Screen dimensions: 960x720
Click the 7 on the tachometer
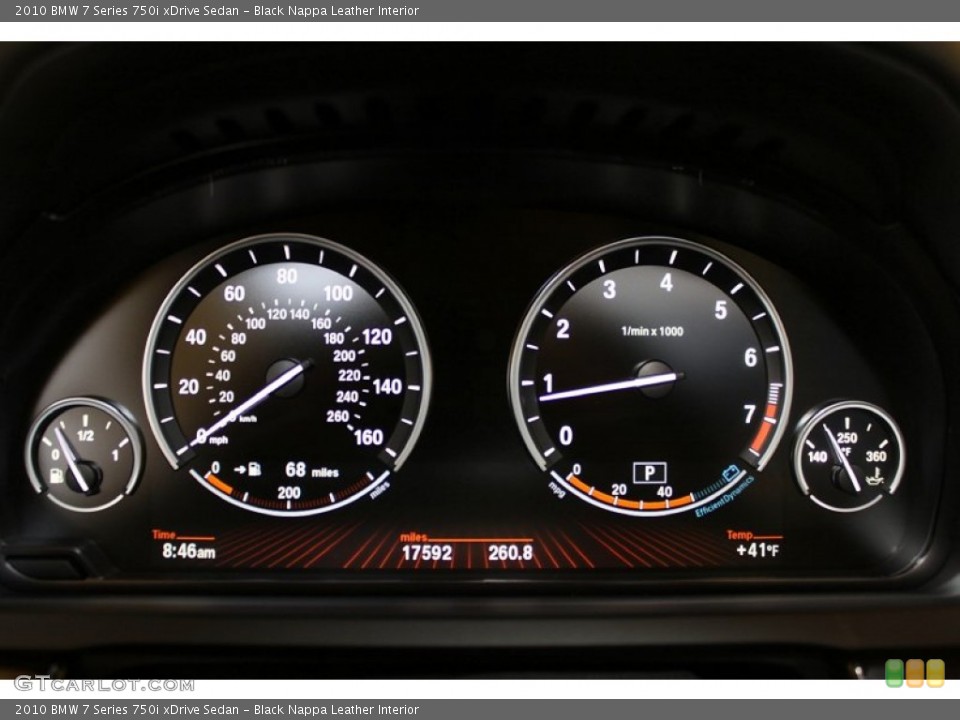pyautogui.click(x=749, y=414)
